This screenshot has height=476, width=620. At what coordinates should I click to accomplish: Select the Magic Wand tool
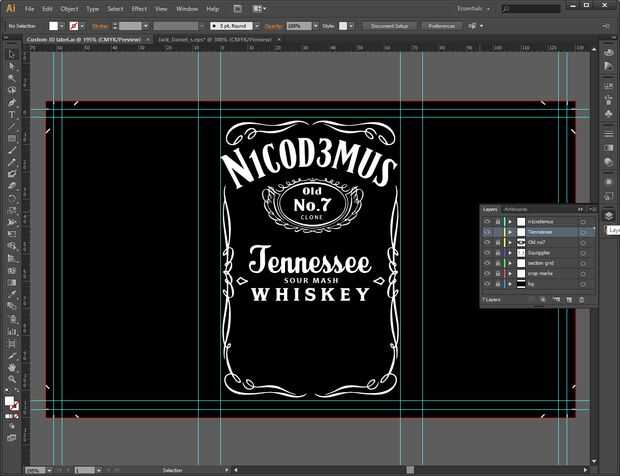point(12,78)
